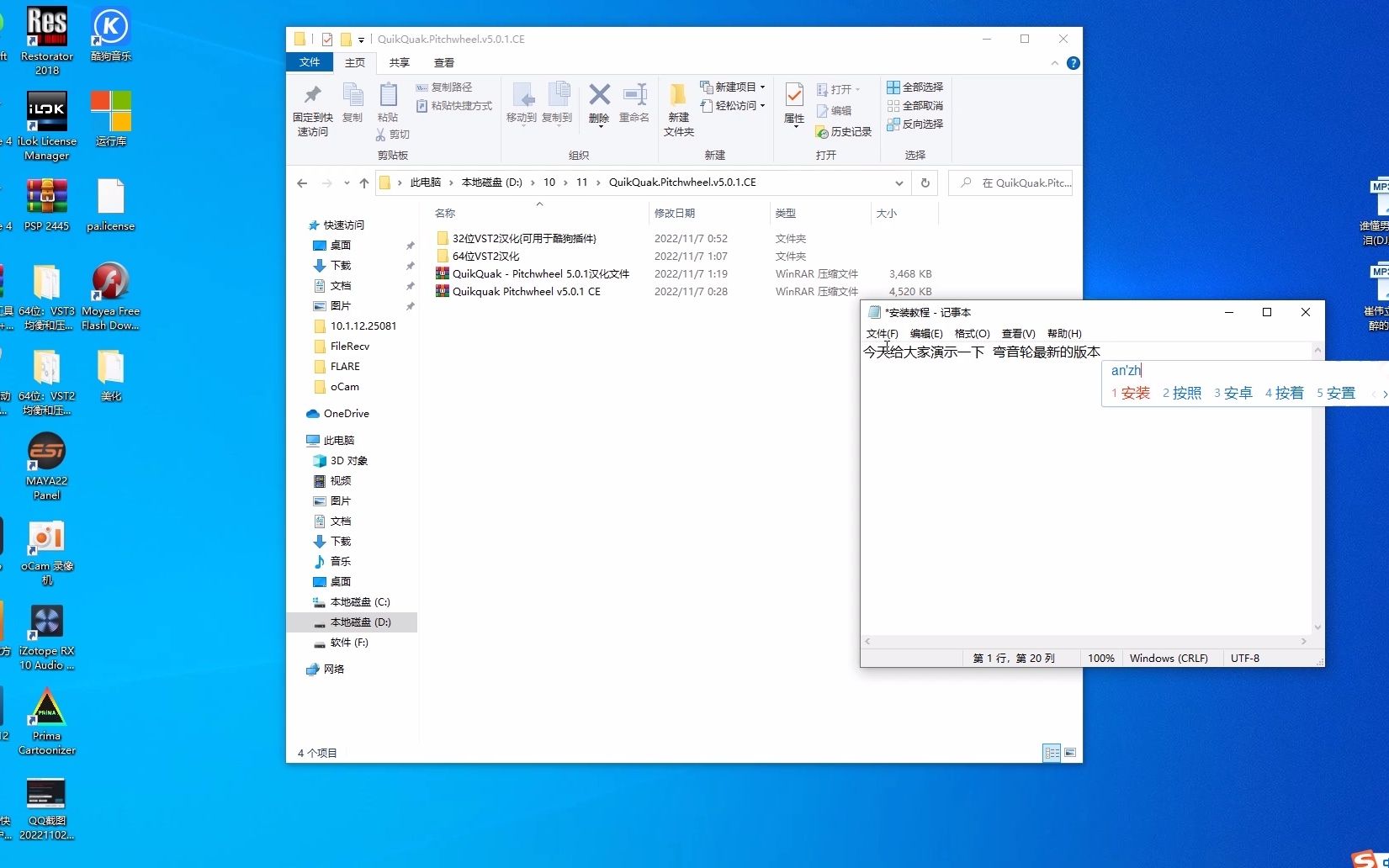
Task: Open the New item dropdown
Action: click(x=733, y=87)
